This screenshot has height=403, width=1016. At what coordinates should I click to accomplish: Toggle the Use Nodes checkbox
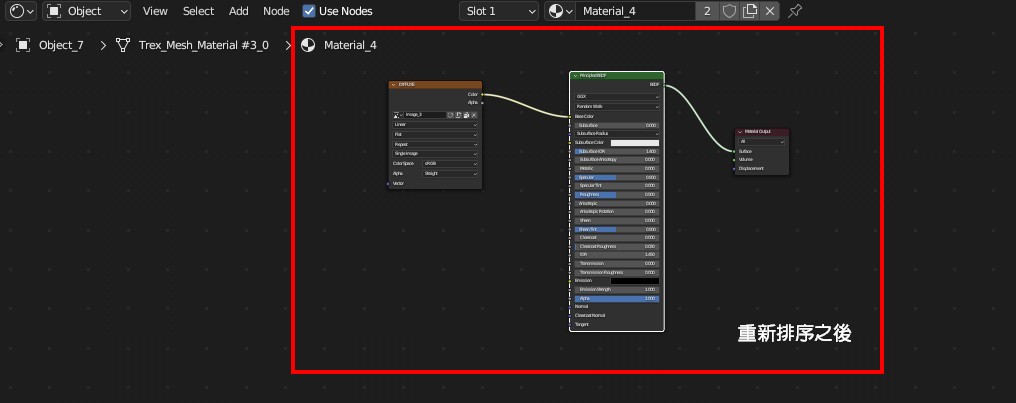309,11
